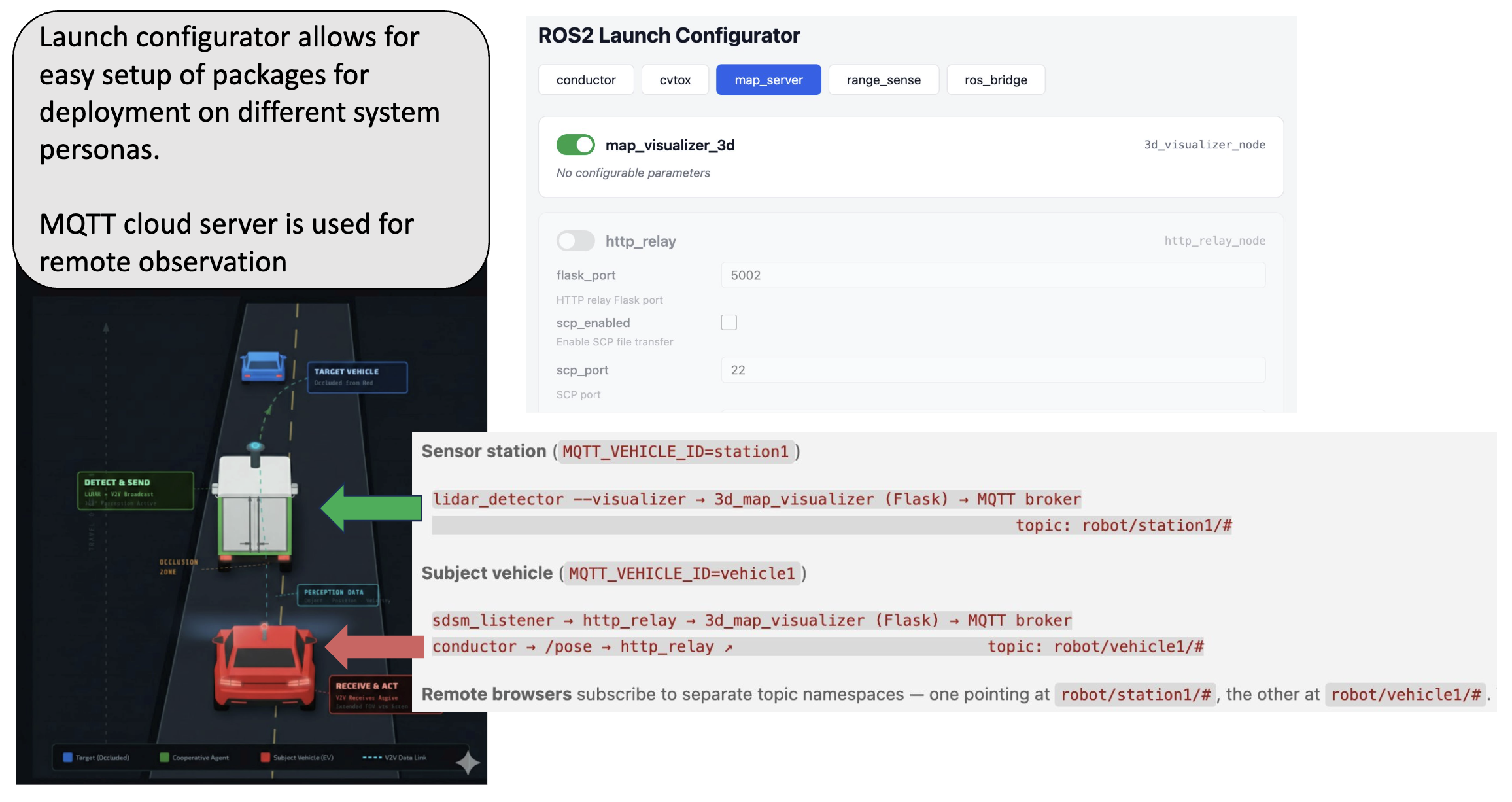Viewport: 1512px width, 802px height.
Task: Disable the map_visualizer_3d toggle switch
Action: [575, 145]
